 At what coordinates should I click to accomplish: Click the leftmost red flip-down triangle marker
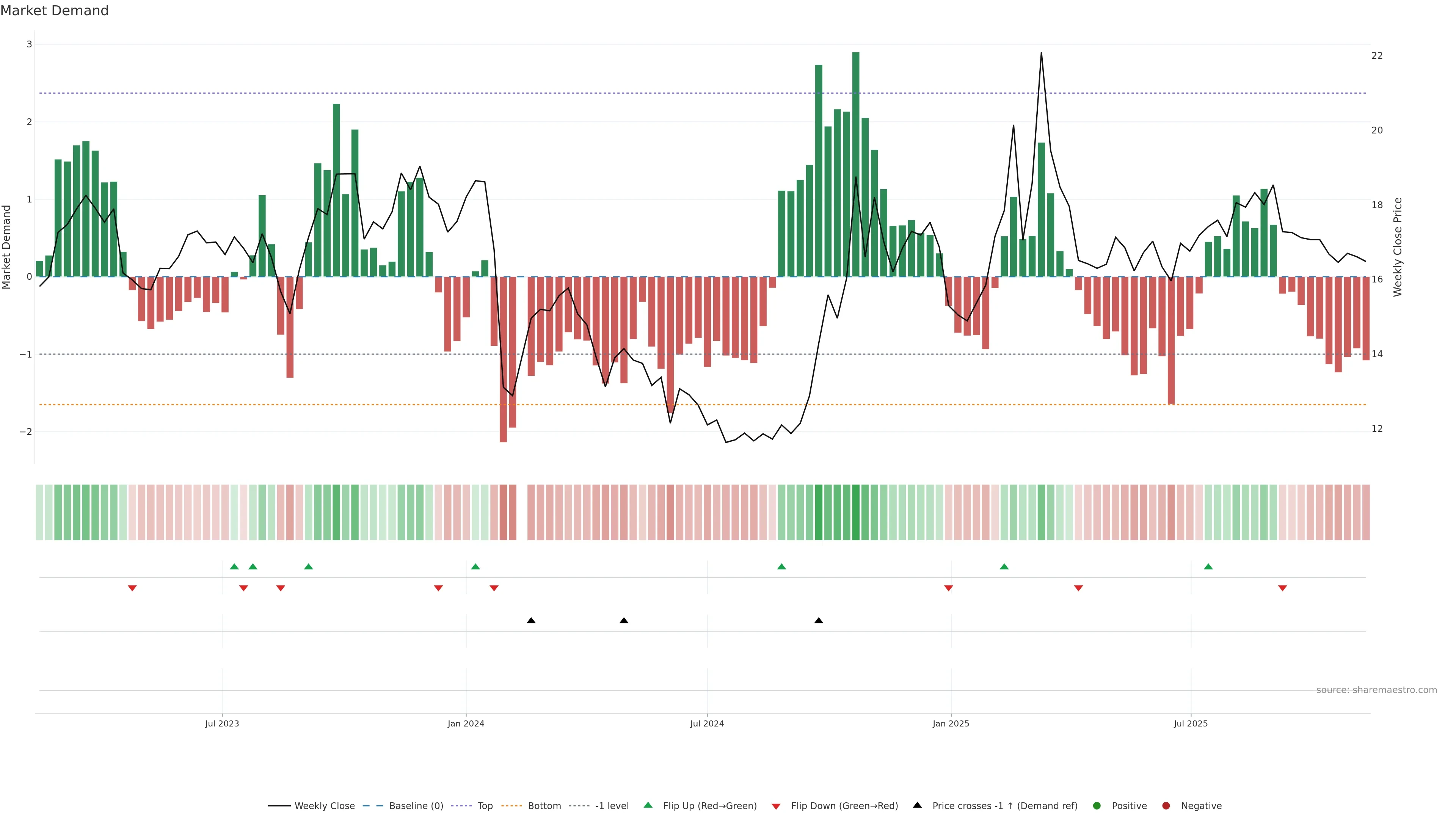(x=132, y=588)
